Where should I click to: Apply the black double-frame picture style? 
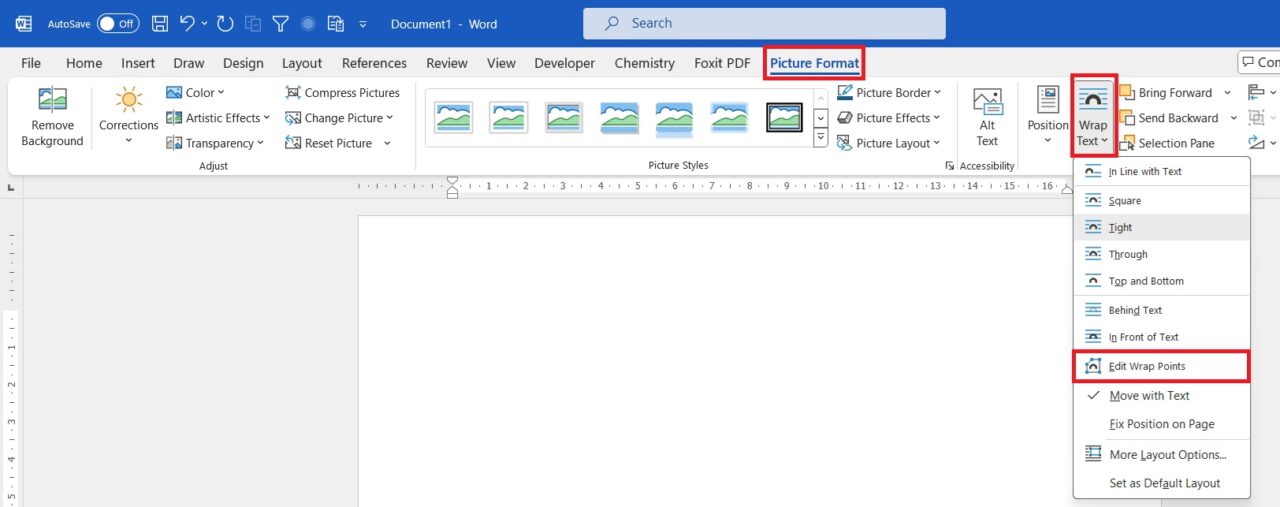784,118
